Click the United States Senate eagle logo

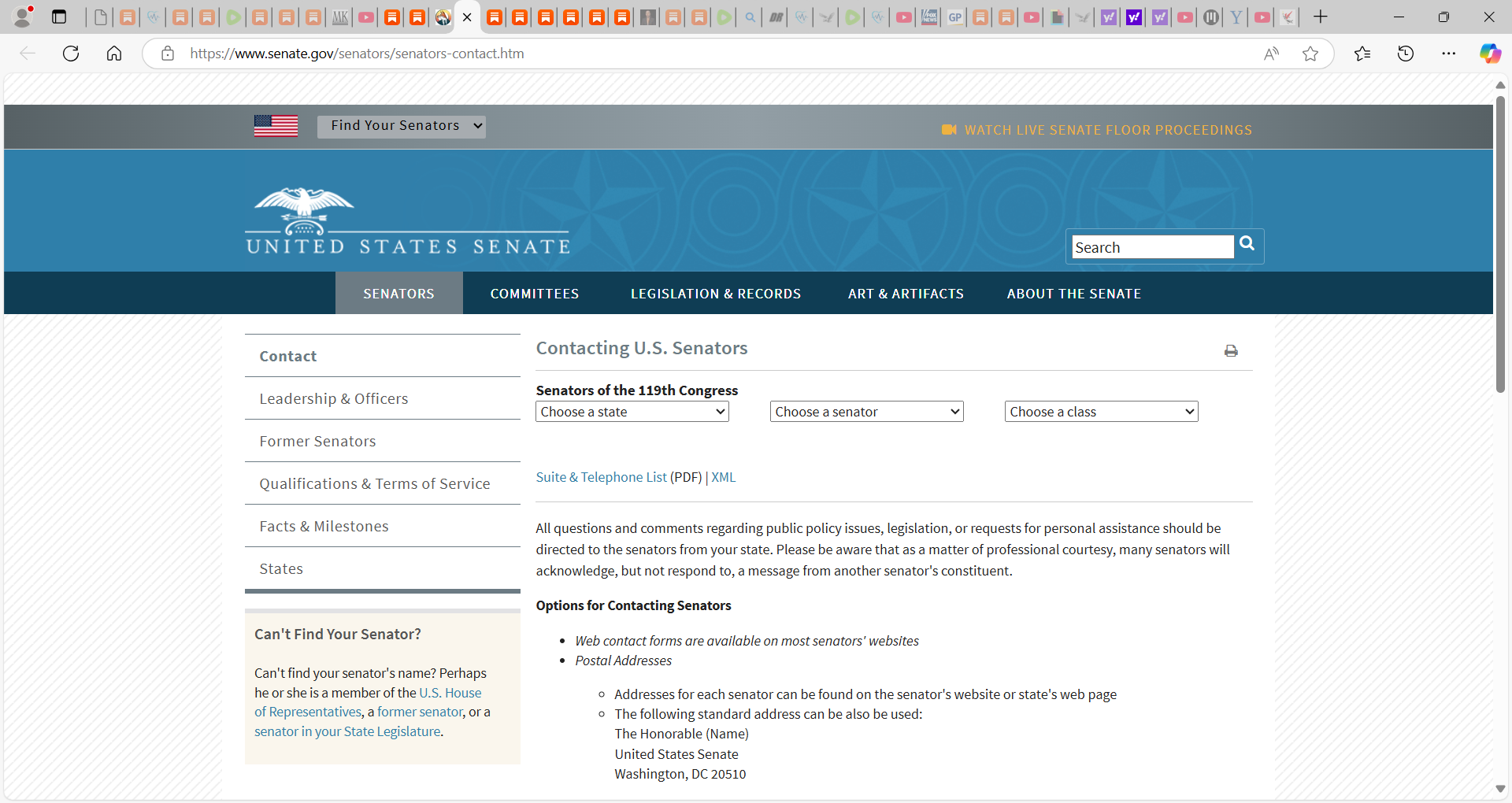[x=408, y=222]
